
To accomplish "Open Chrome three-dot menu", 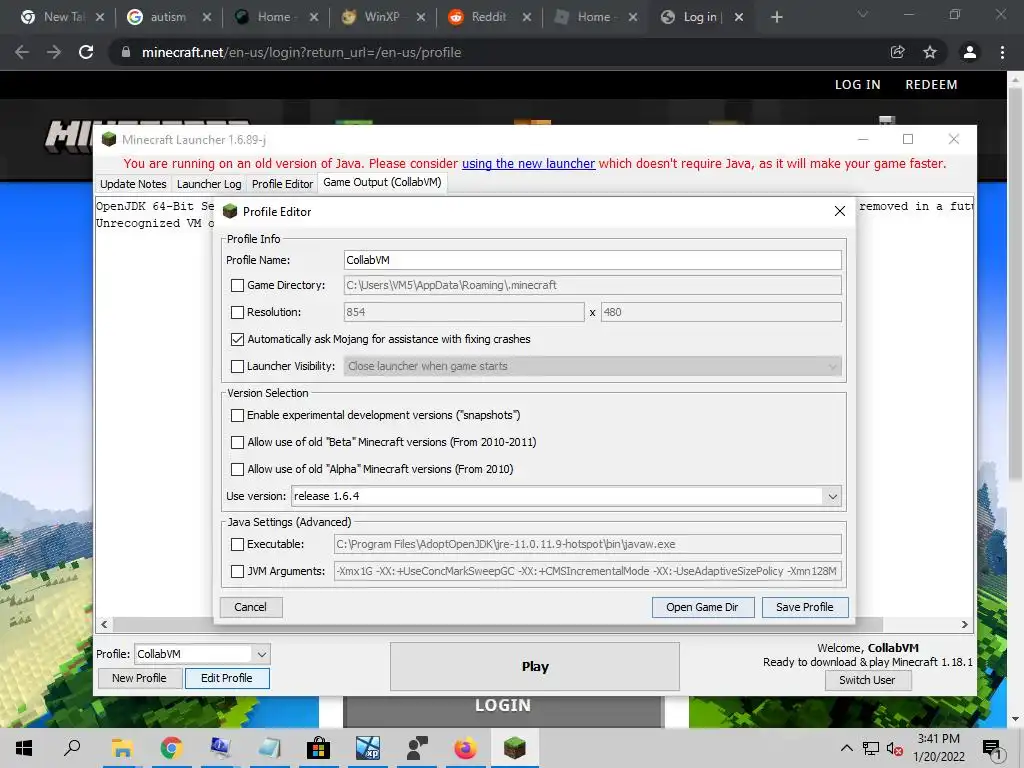I will pyautogui.click(x=1002, y=52).
